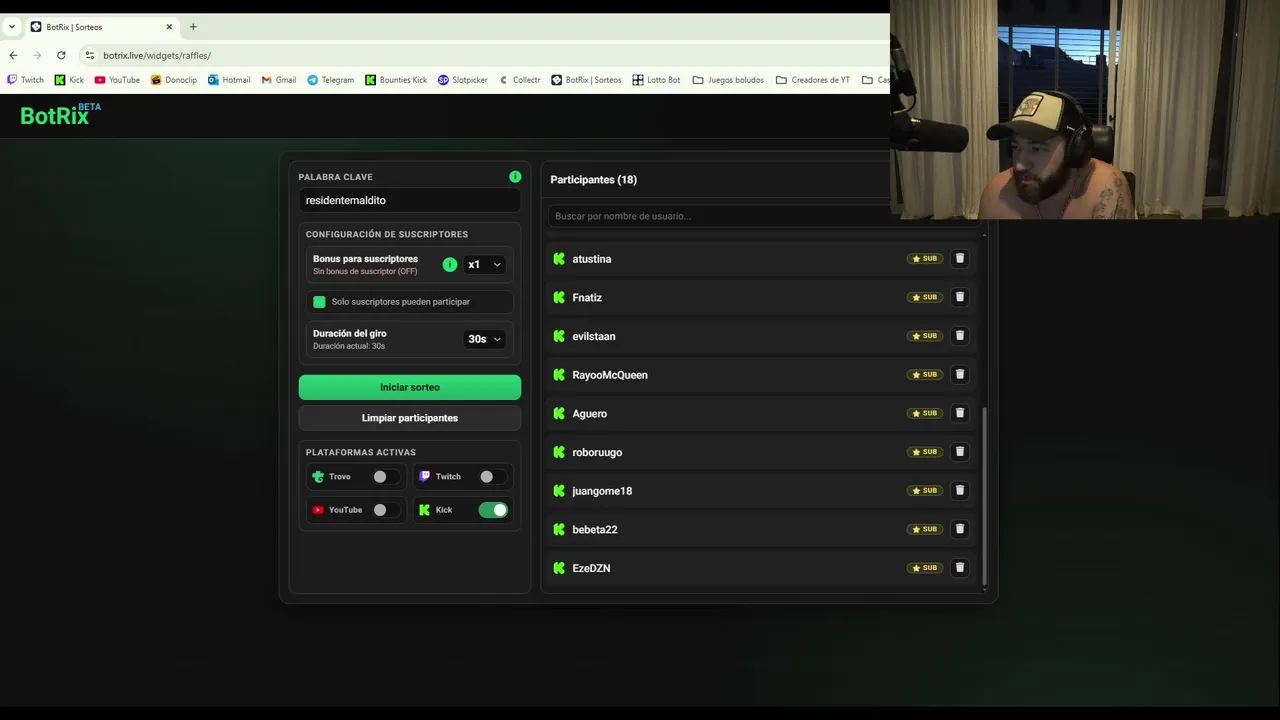Click the BotRix BETA logo
Viewport: 1280px width, 720px height.
tap(60, 114)
